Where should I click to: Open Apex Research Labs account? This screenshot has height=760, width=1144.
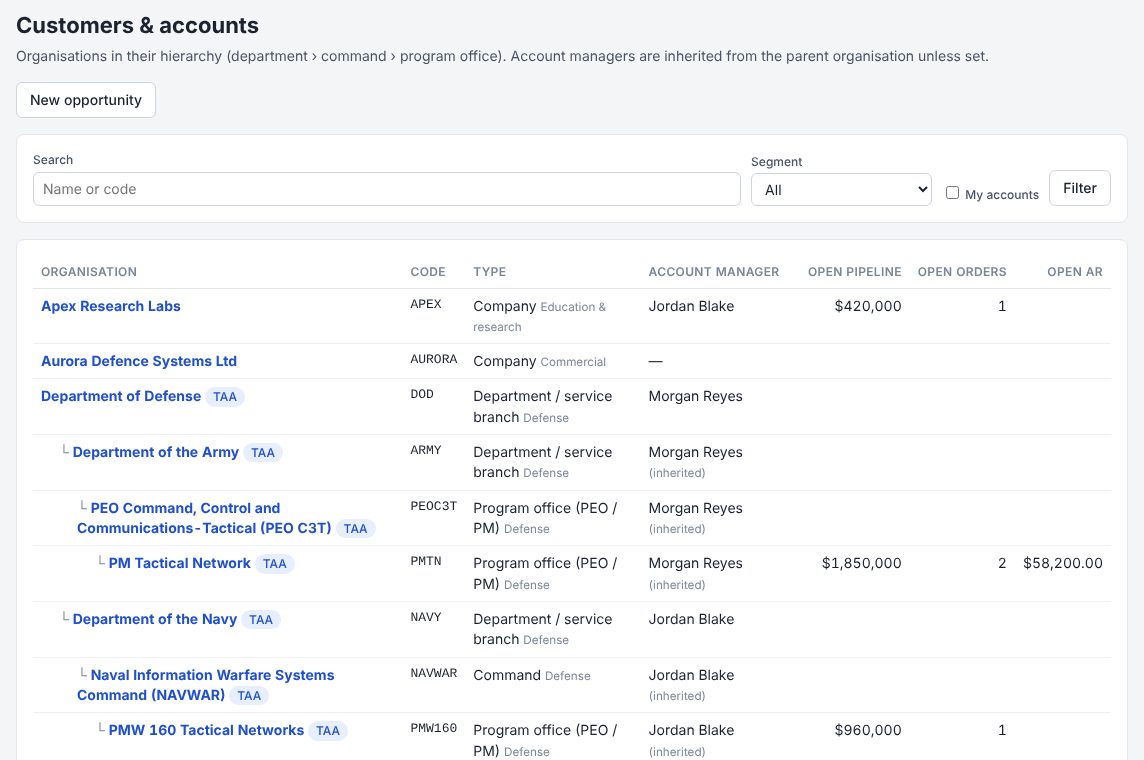tap(111, 306)
